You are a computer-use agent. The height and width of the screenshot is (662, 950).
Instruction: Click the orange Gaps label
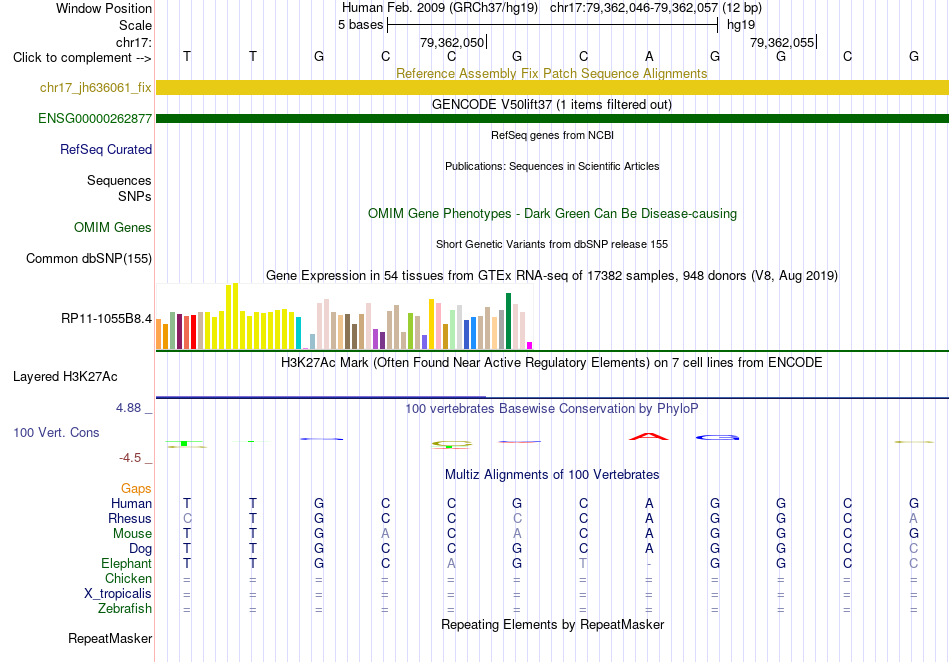click(x=136, y=488)
